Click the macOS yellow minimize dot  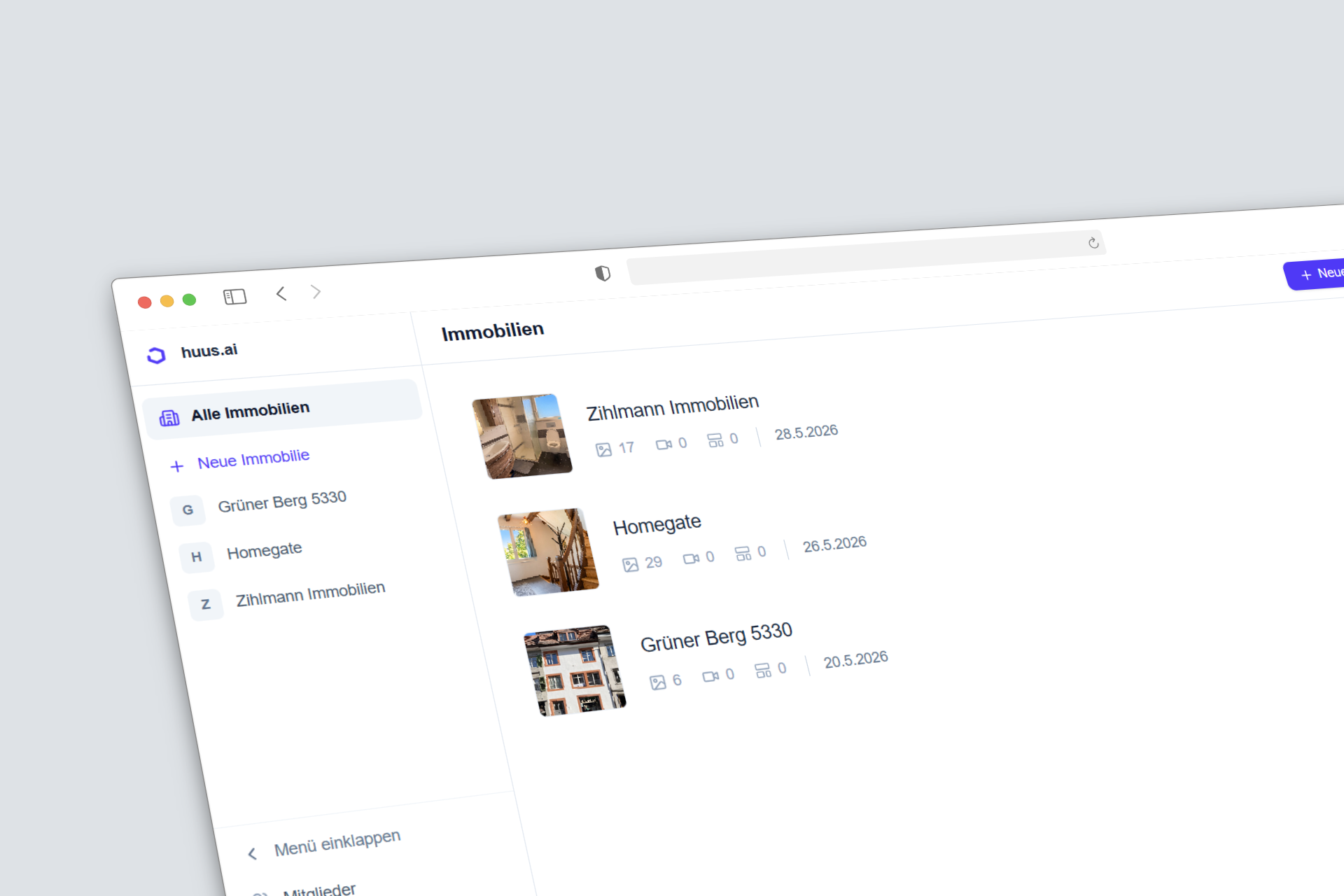(x=167, y=301)
